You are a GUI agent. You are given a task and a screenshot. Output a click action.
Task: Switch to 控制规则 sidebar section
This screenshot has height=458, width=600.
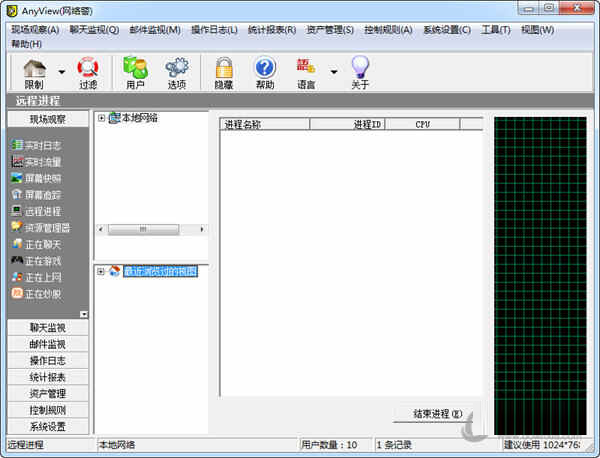[48, 410]
